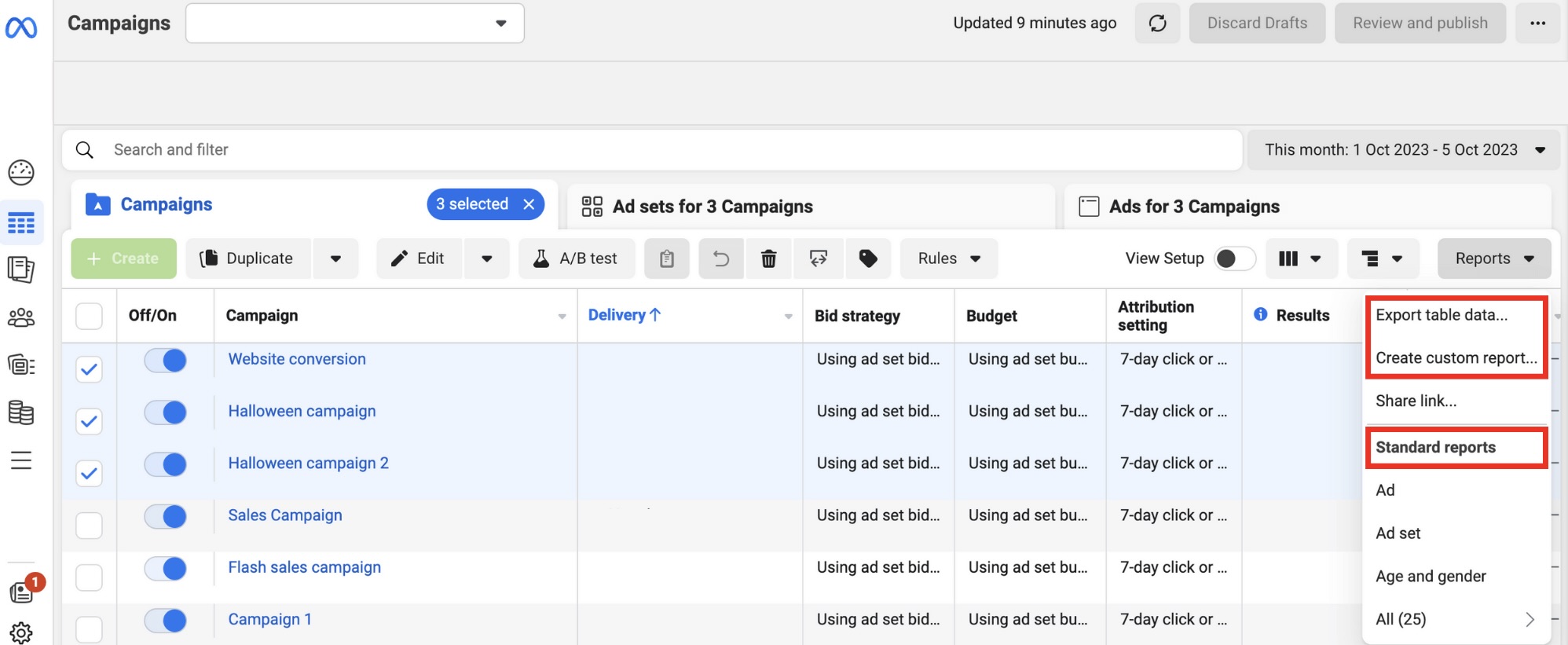Image resolution: width=1568 pixels, height=645 pixels.
Task: Expand the Duplicate dropdown arrow
Action: (335, 258)
